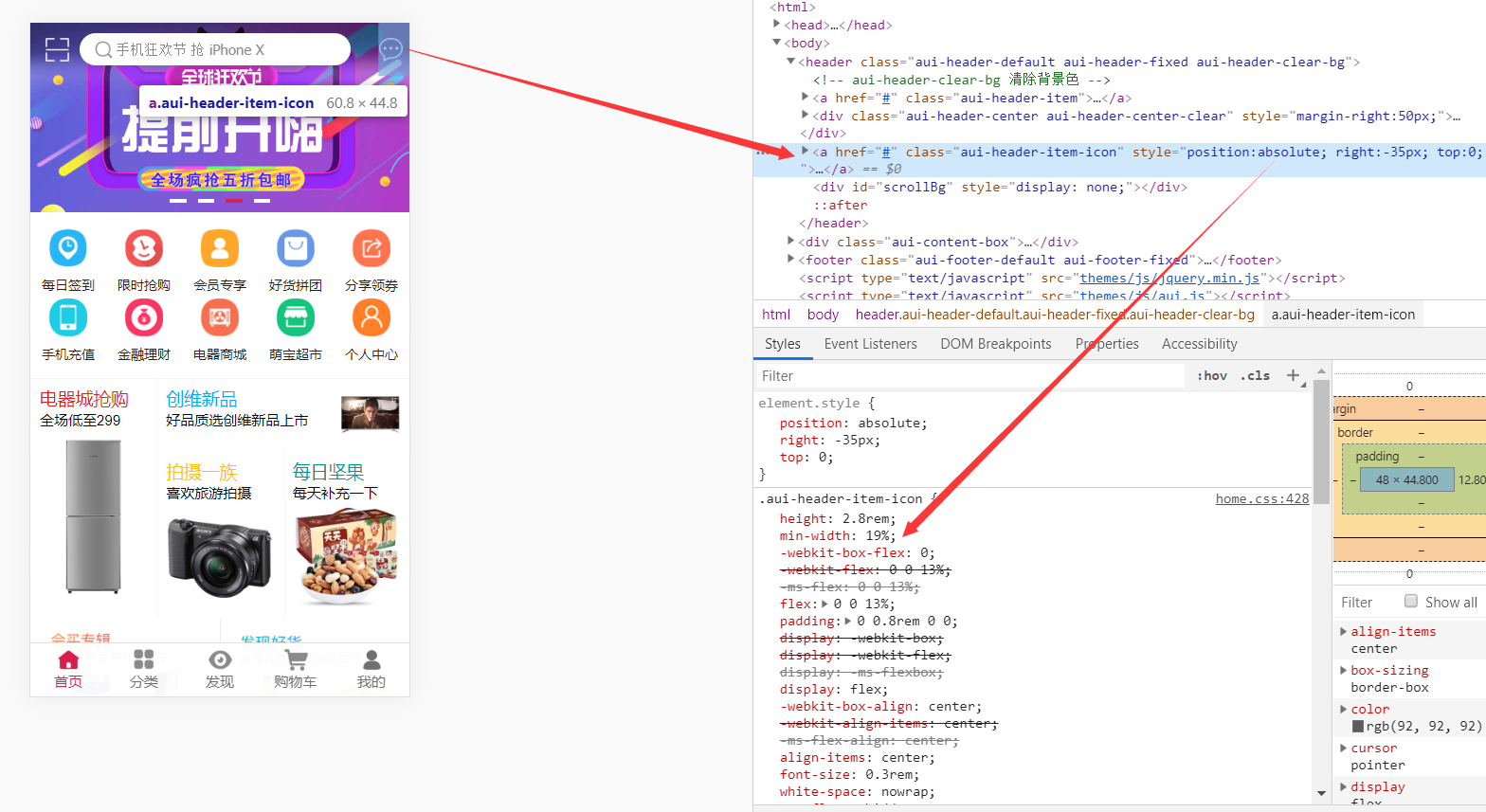Screen dimensions: 1486x812
Task: Open the chat message bubble icon
Action: click(390, 49)
